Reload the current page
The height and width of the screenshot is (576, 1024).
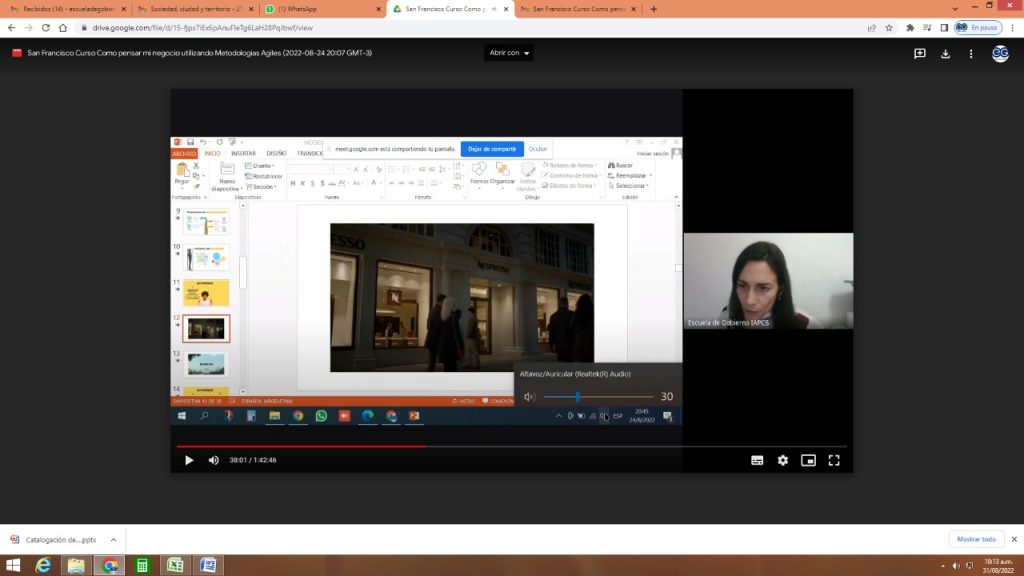point(47,28)
